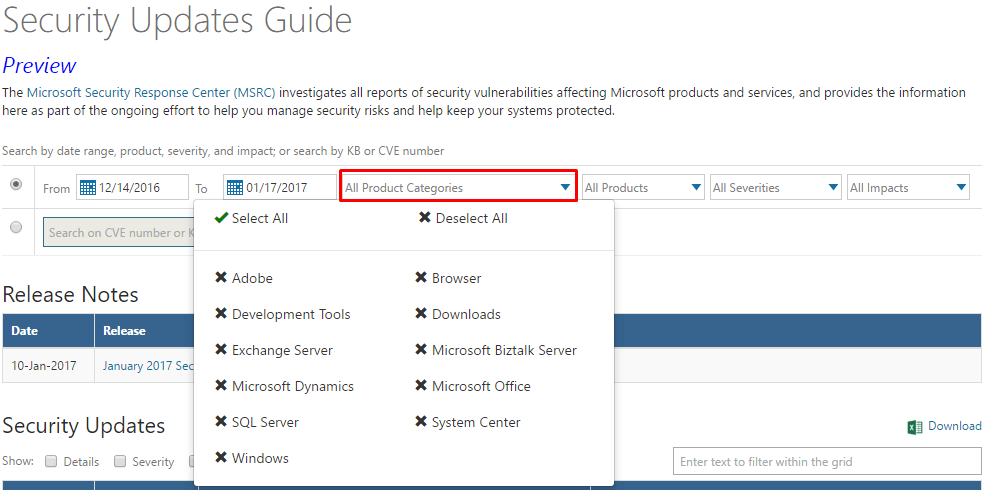This screenshot has width=991, height=490.
Task: Open the January 2017 release link
Action: pos(148,365)
